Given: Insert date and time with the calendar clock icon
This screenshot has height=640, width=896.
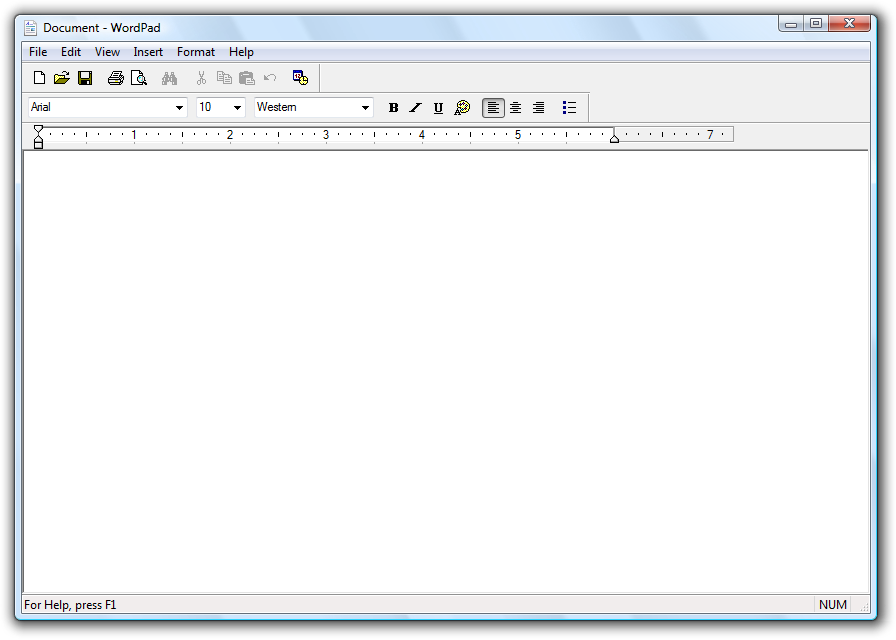Looking at the screenshot, I should click(301, 78).
